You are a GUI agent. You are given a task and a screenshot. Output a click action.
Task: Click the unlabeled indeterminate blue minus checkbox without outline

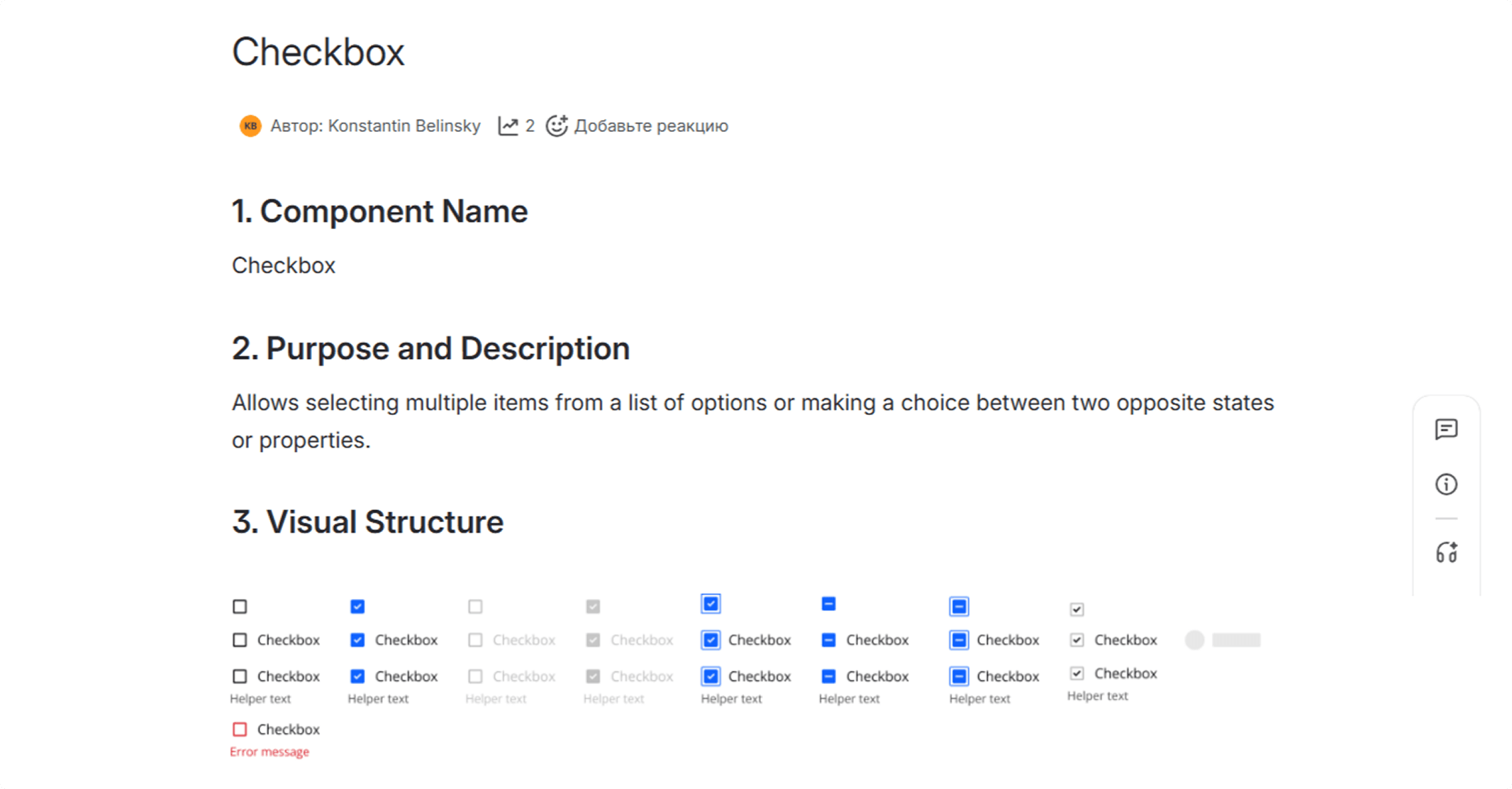(x=828, y=604)
